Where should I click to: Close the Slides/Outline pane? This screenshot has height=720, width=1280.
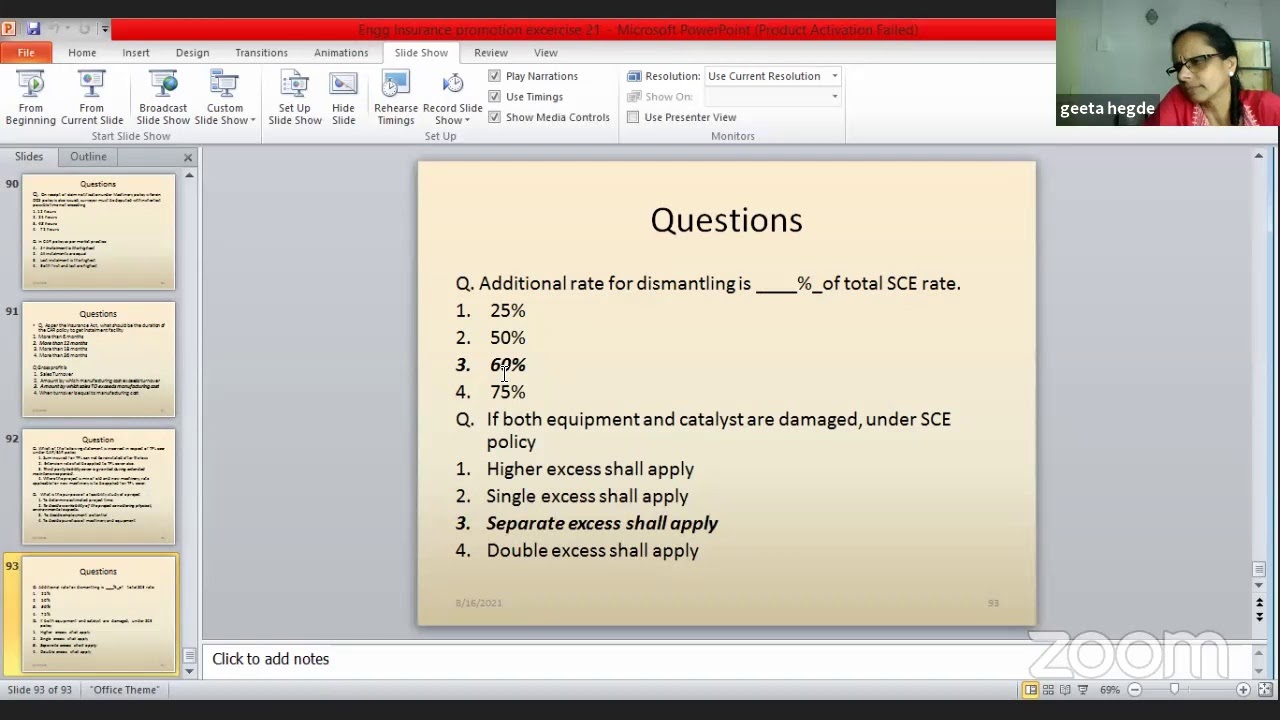pyautogui.click(x=188, y=157)
